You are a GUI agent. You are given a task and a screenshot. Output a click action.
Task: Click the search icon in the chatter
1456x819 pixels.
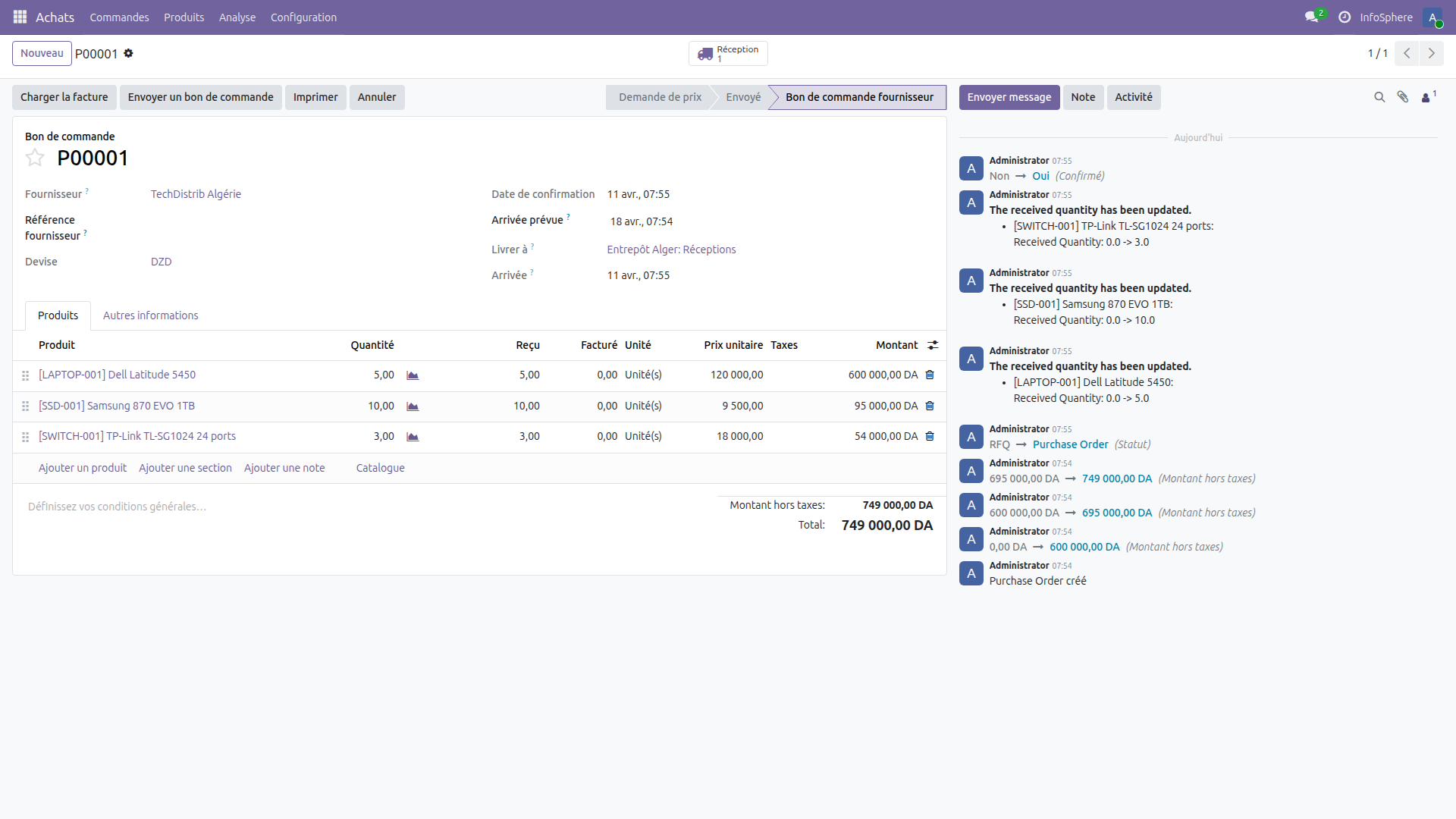[x=1379, y=97]
